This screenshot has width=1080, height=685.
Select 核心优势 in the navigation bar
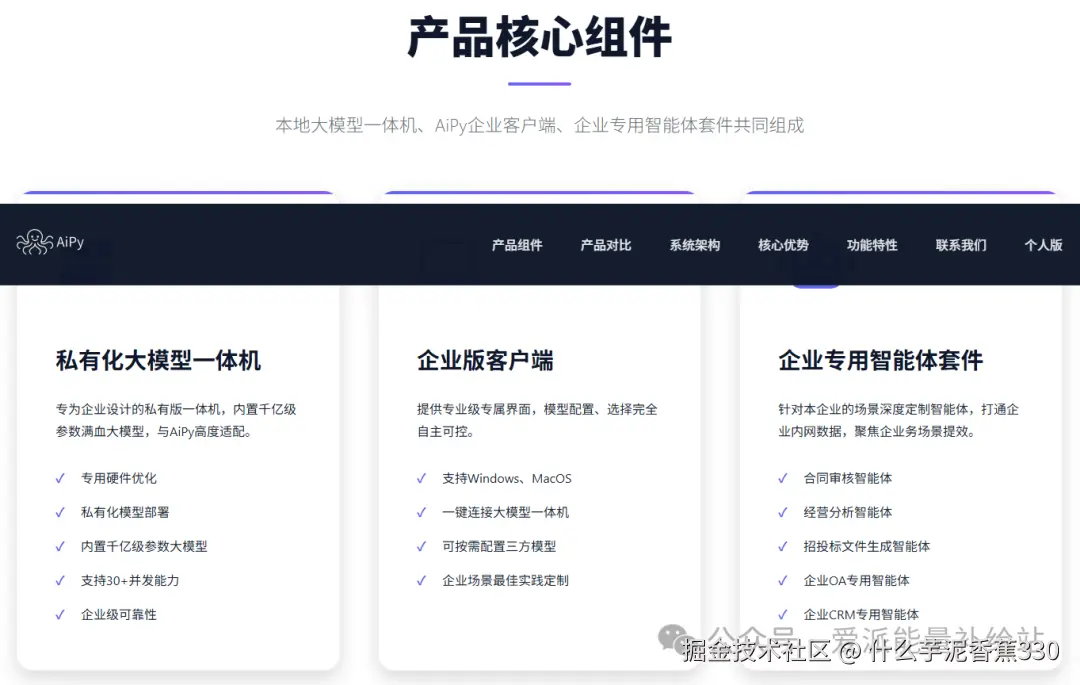click(783, 245)
